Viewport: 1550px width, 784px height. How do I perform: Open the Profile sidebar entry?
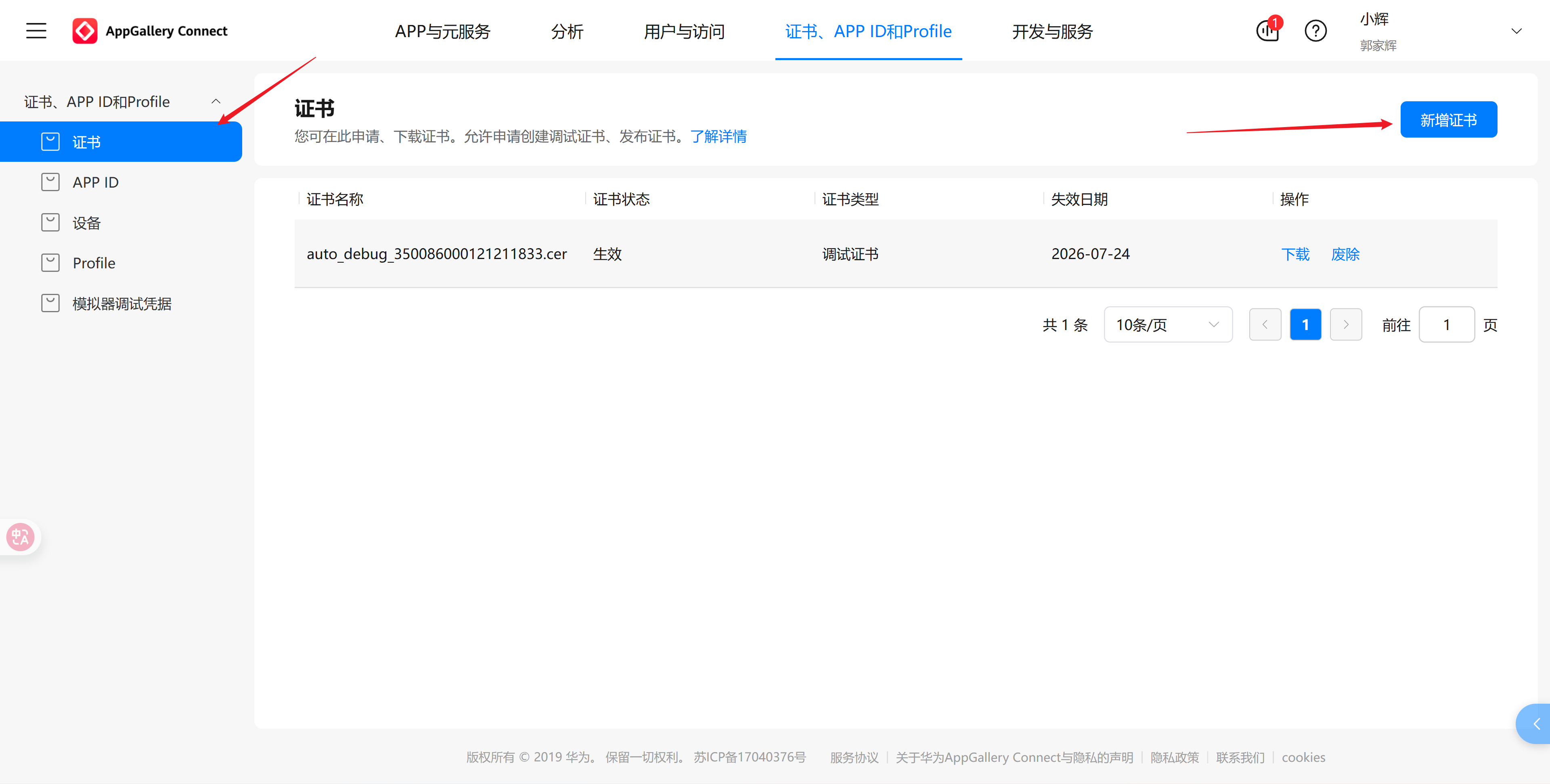pyautogui.click(x=94, y=262)
